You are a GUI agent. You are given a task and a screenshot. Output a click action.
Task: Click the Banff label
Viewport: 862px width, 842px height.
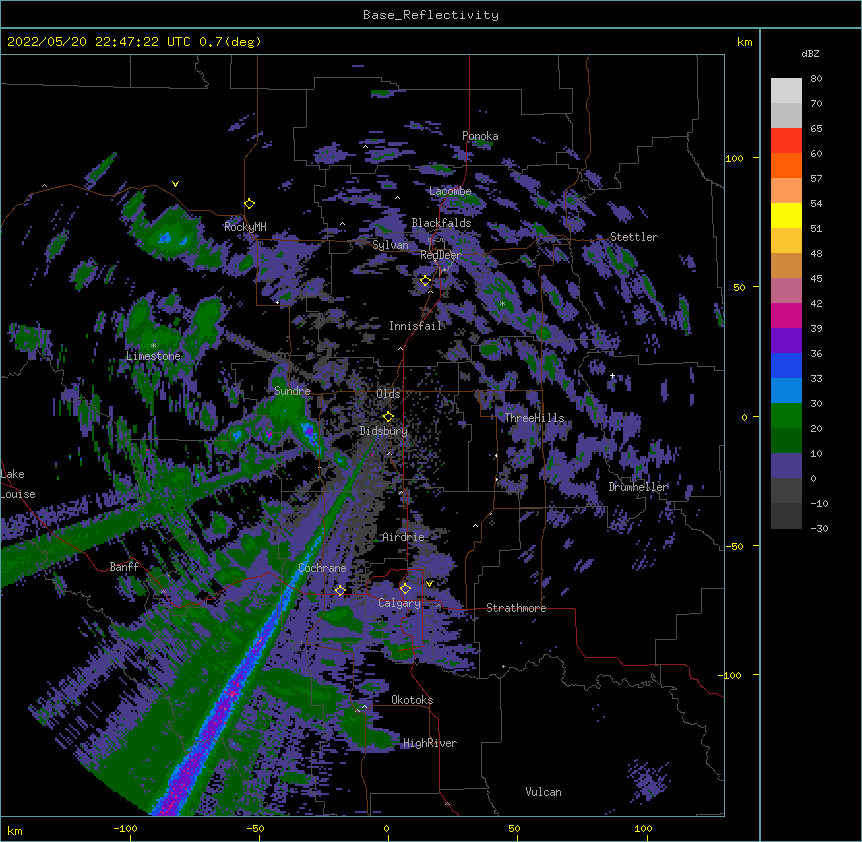pos(124,567)
